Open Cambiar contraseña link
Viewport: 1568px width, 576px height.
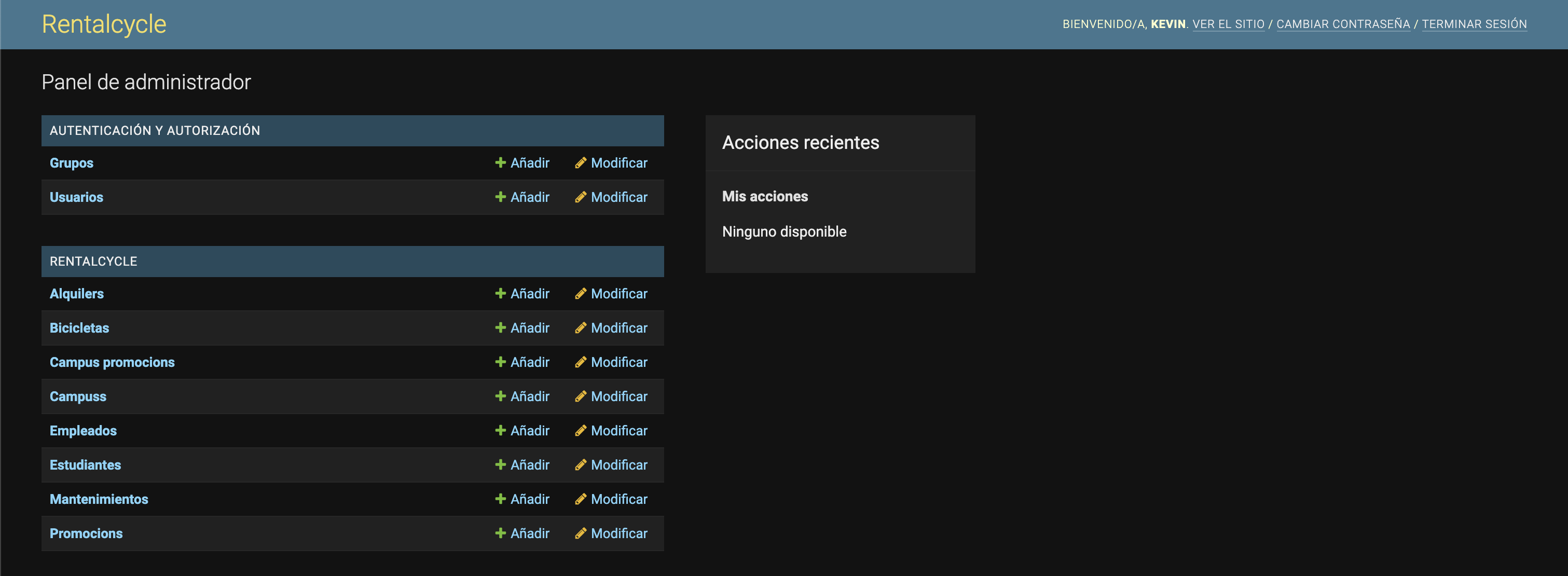[x=1343, y=24]
